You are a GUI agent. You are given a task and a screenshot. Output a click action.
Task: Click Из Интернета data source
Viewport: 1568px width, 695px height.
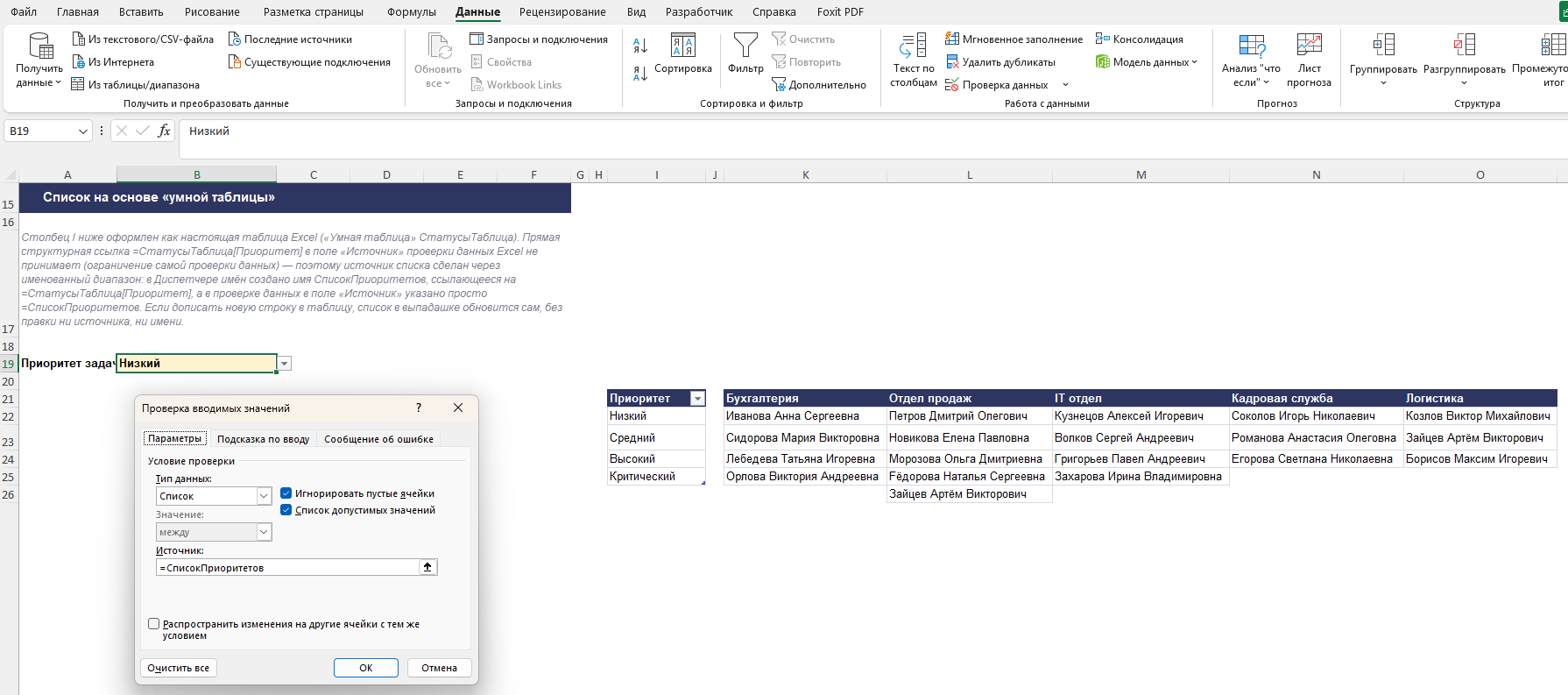113,62
